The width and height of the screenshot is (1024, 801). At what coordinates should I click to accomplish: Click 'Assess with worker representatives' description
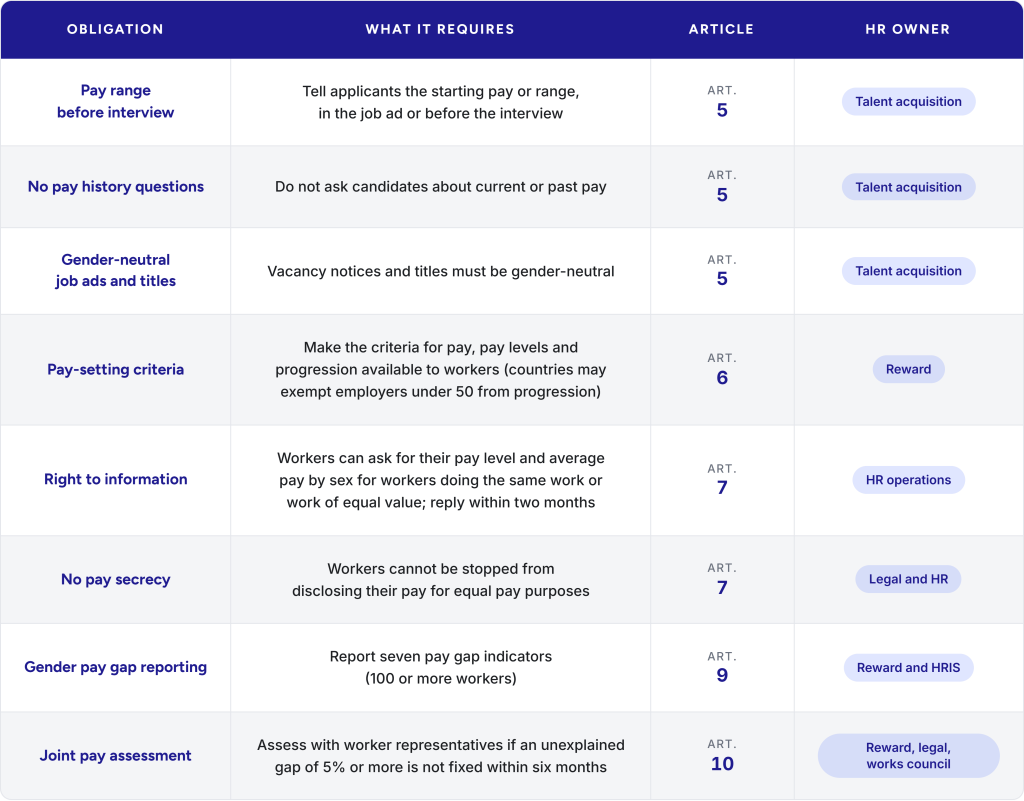click(x=441, y=756)
